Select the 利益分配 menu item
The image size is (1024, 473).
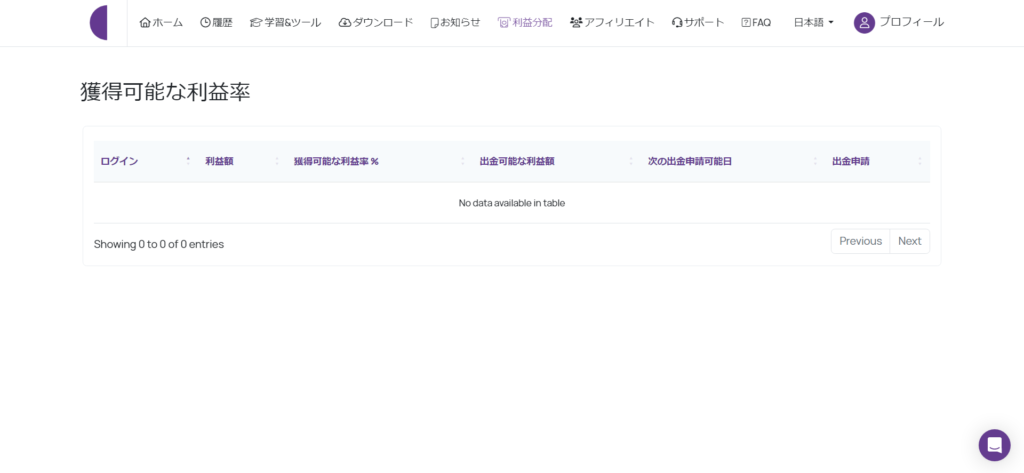(525, 22)
